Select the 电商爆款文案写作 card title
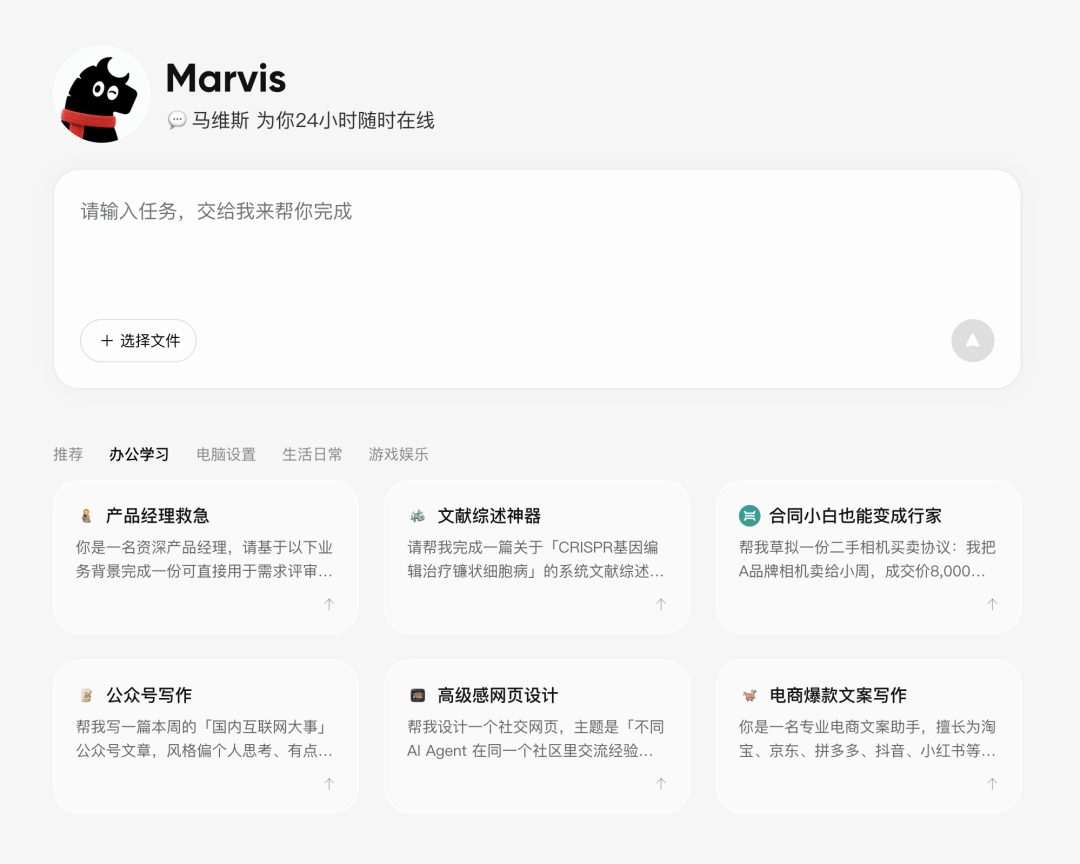This screenshot has width=1080, height=864. click(838, 695)
